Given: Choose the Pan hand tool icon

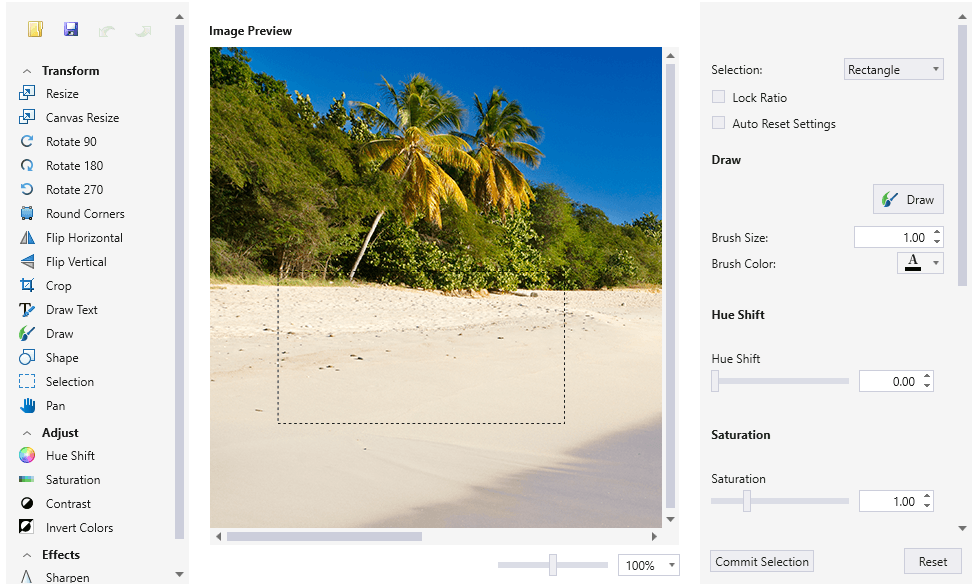Looking at the screenshot, I should pos(27,405).
